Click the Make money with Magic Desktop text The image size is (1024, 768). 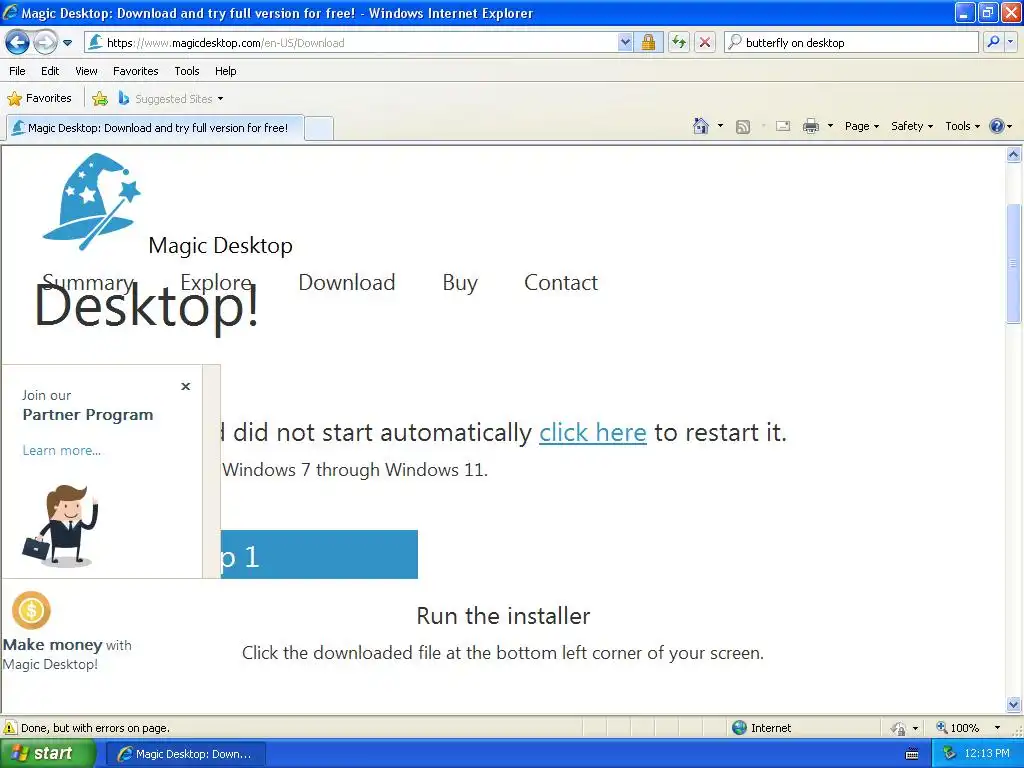coord(67,654)
